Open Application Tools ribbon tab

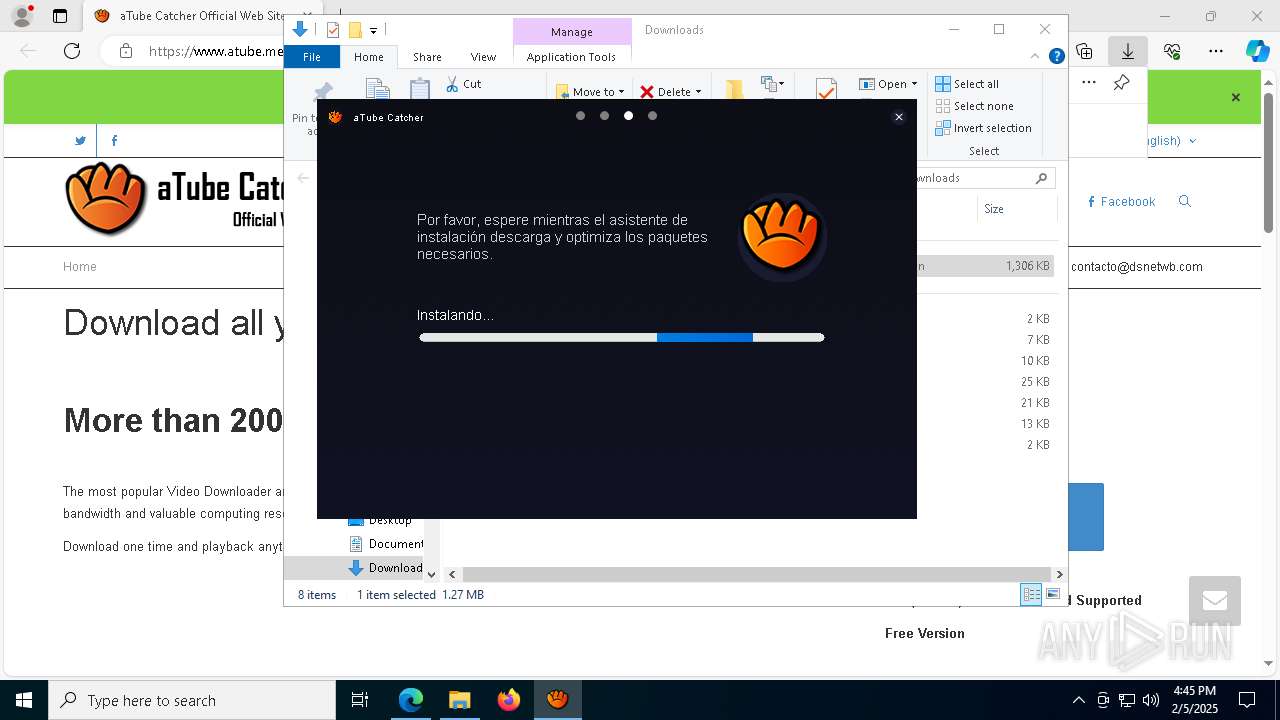571,57
